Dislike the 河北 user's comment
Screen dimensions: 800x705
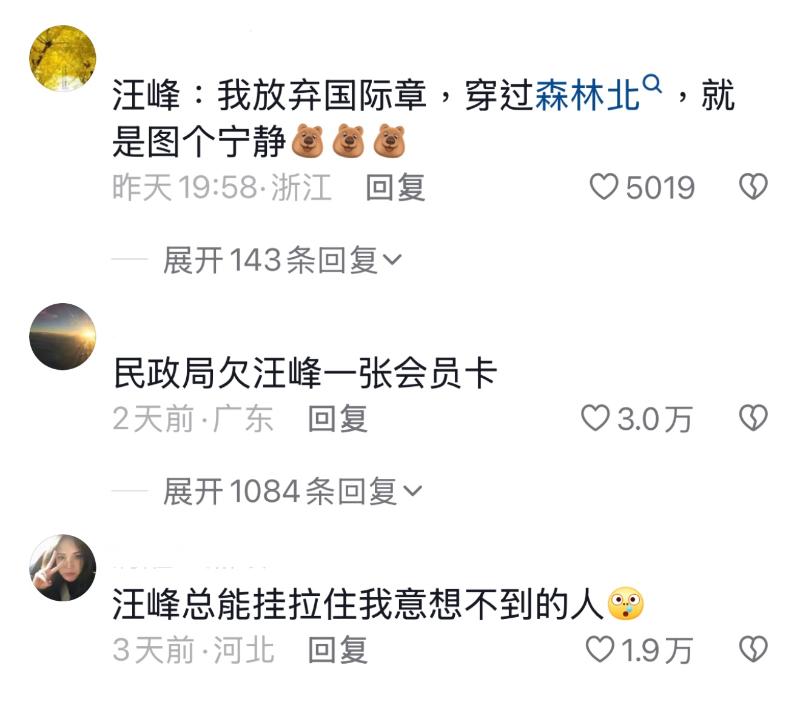click(754, 649)
